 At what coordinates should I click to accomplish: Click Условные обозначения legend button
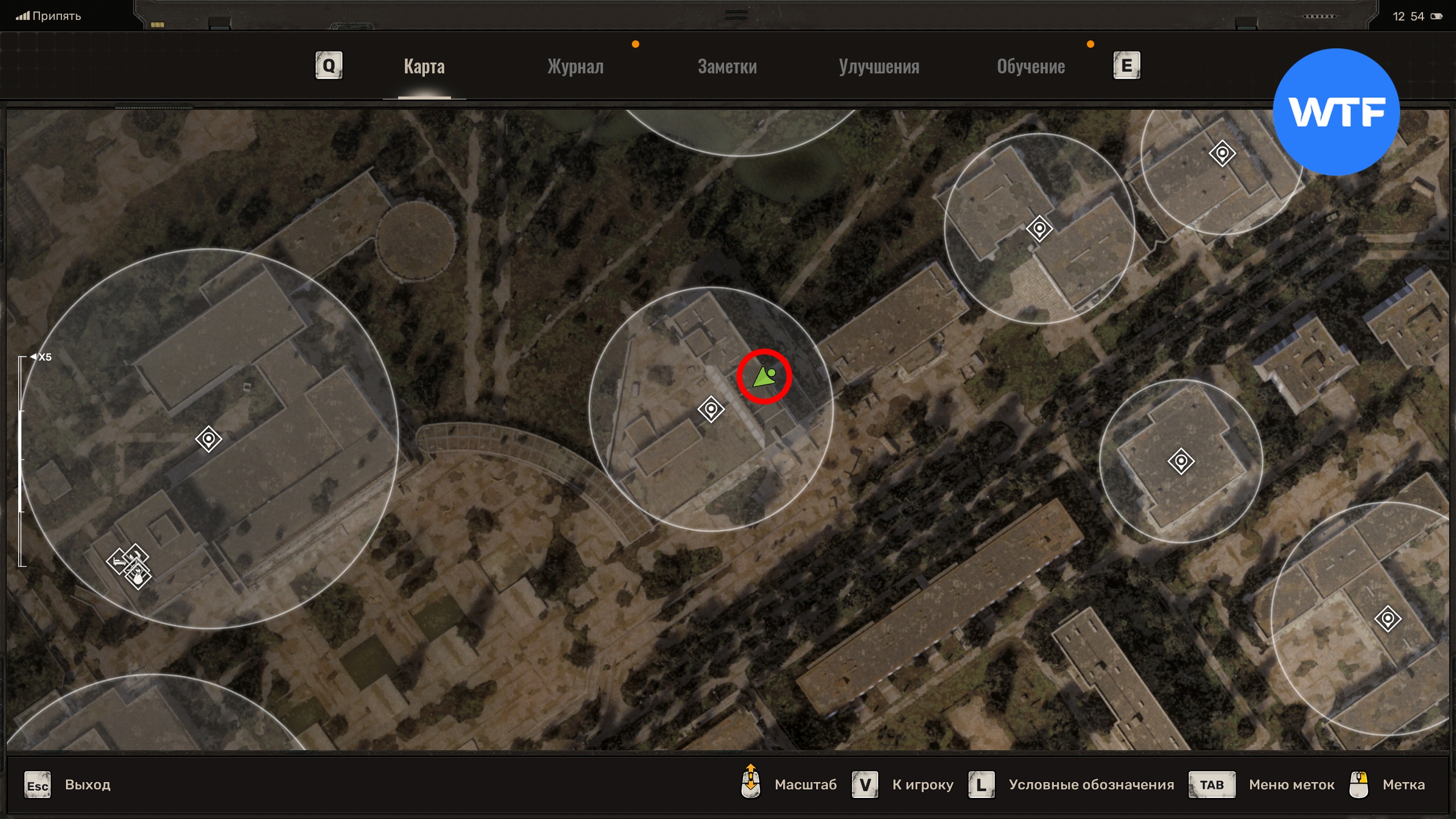coord(1091,785)
